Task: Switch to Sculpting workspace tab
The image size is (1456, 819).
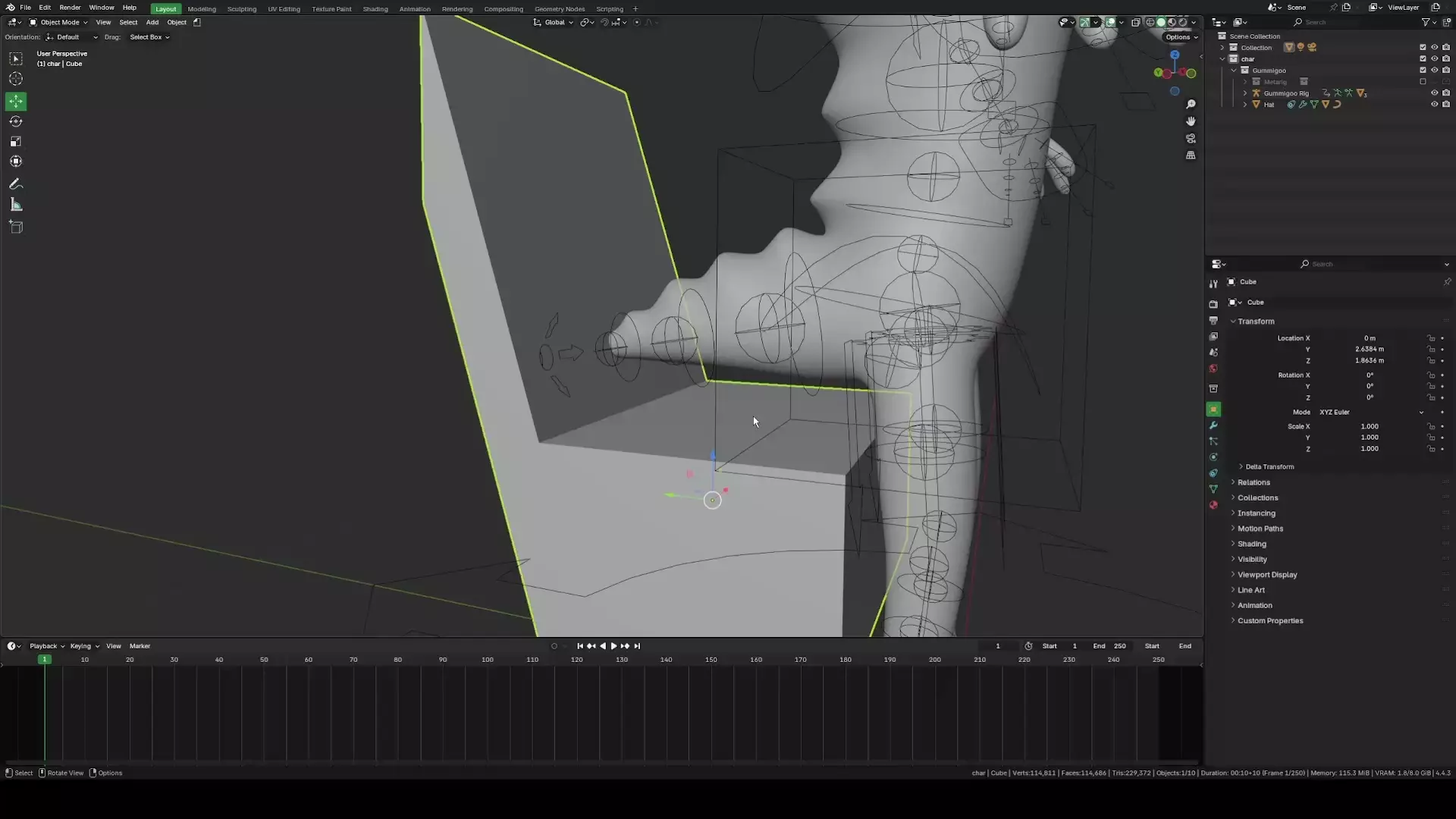Action: point(242,9)
